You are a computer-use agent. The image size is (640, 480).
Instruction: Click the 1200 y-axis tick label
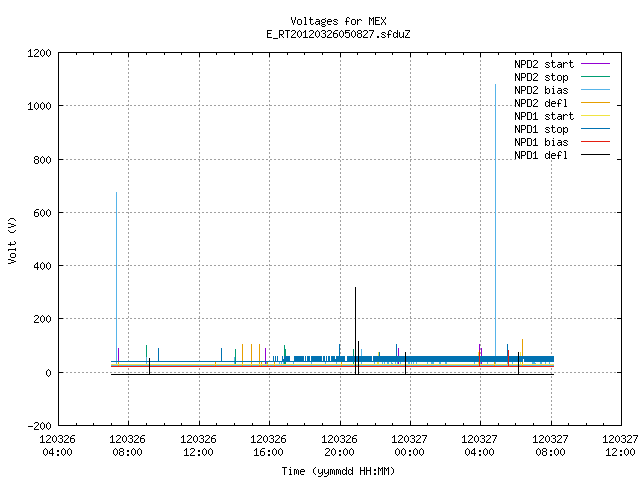39,53
